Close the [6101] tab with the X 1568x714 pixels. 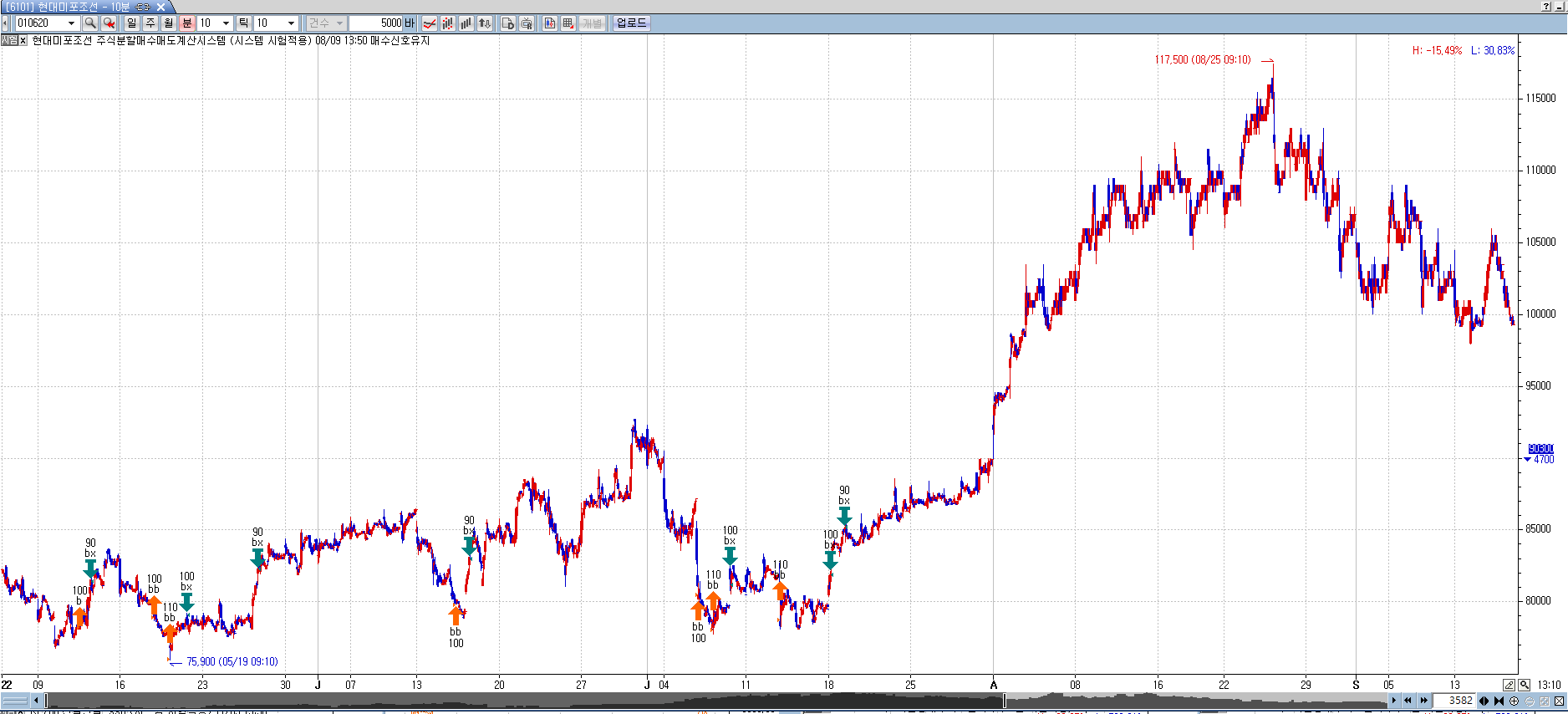(160, 7)
